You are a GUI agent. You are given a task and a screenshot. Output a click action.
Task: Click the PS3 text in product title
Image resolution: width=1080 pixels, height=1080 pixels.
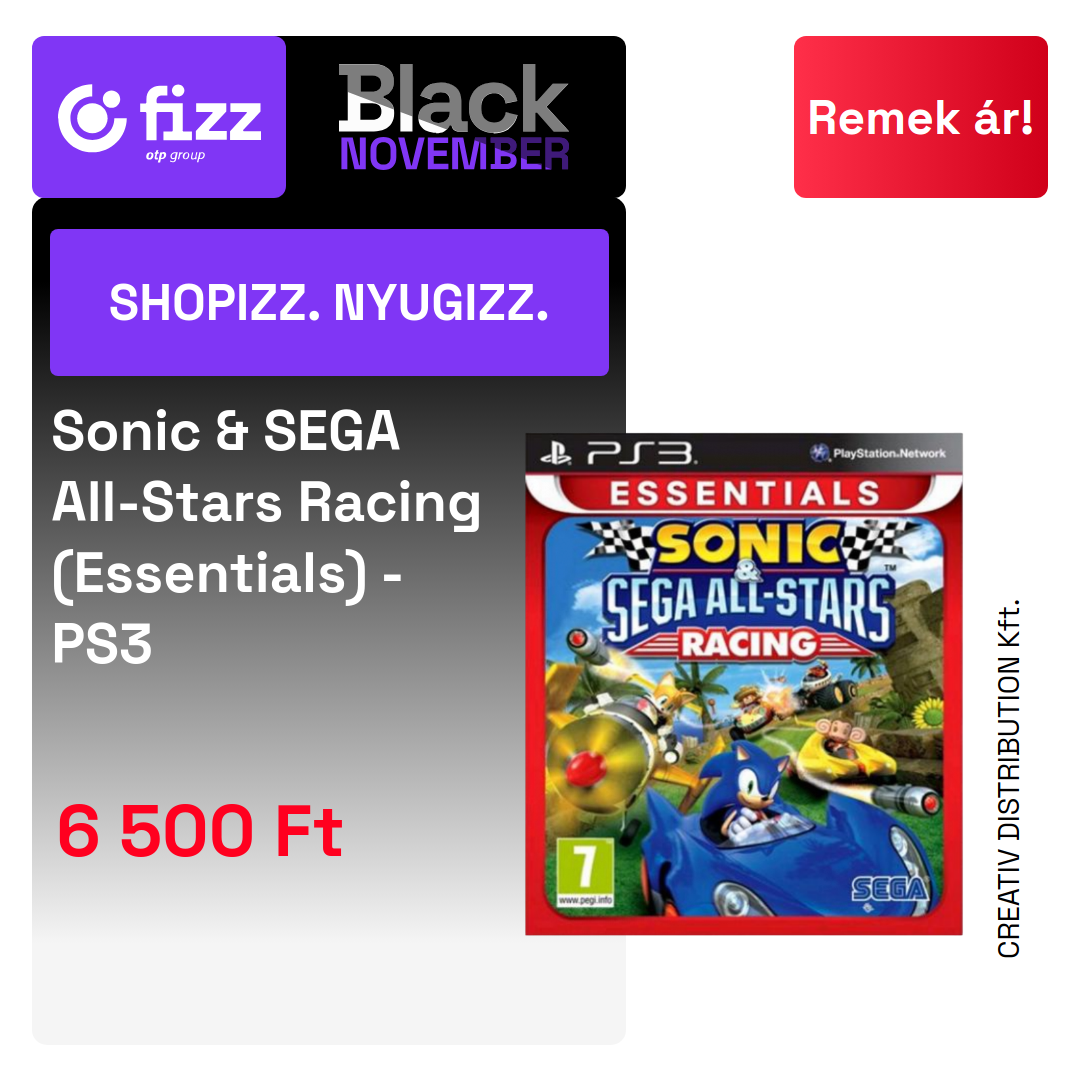(102, 645)
